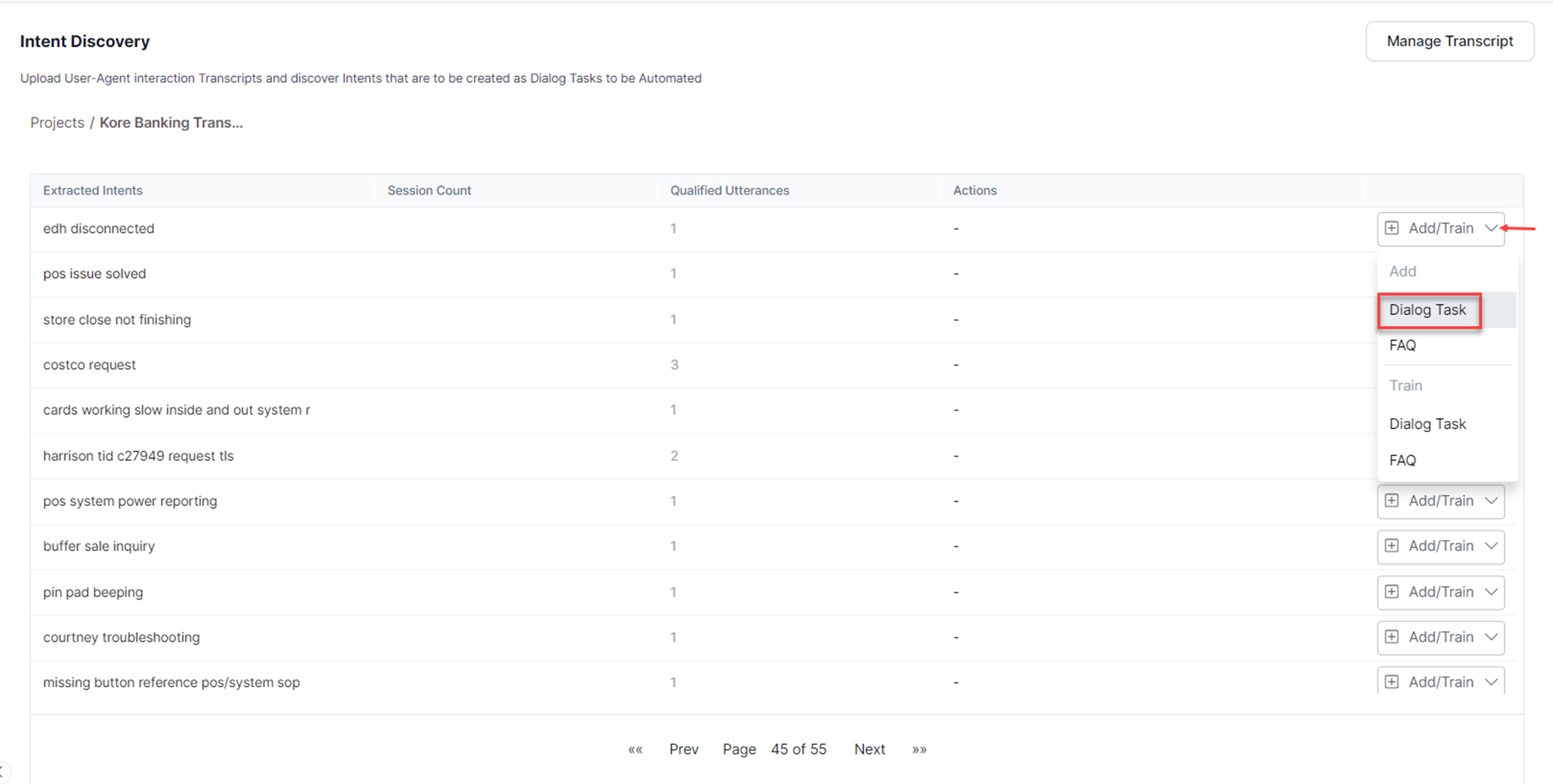Image resolution: width=1553 pixels, height=784 pixels.
Task: Jump to last page with double-right arrows
Action: tap(919, 749)
